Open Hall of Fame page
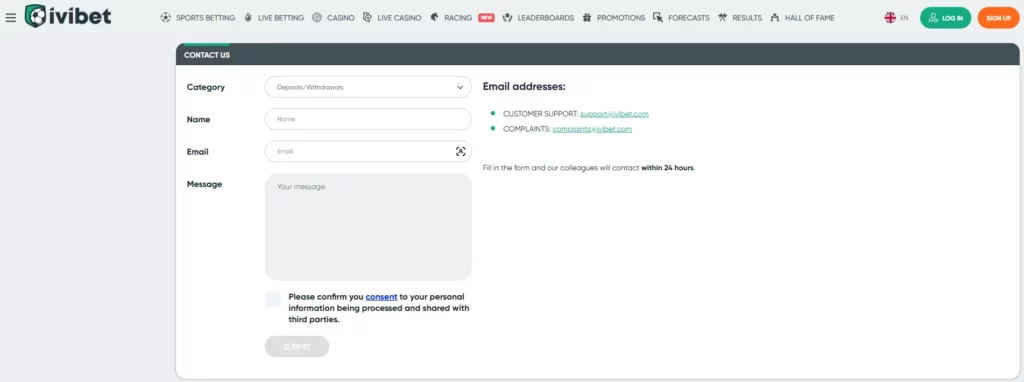The height and width of the screenshot is (382, 1024). (810, 18)
